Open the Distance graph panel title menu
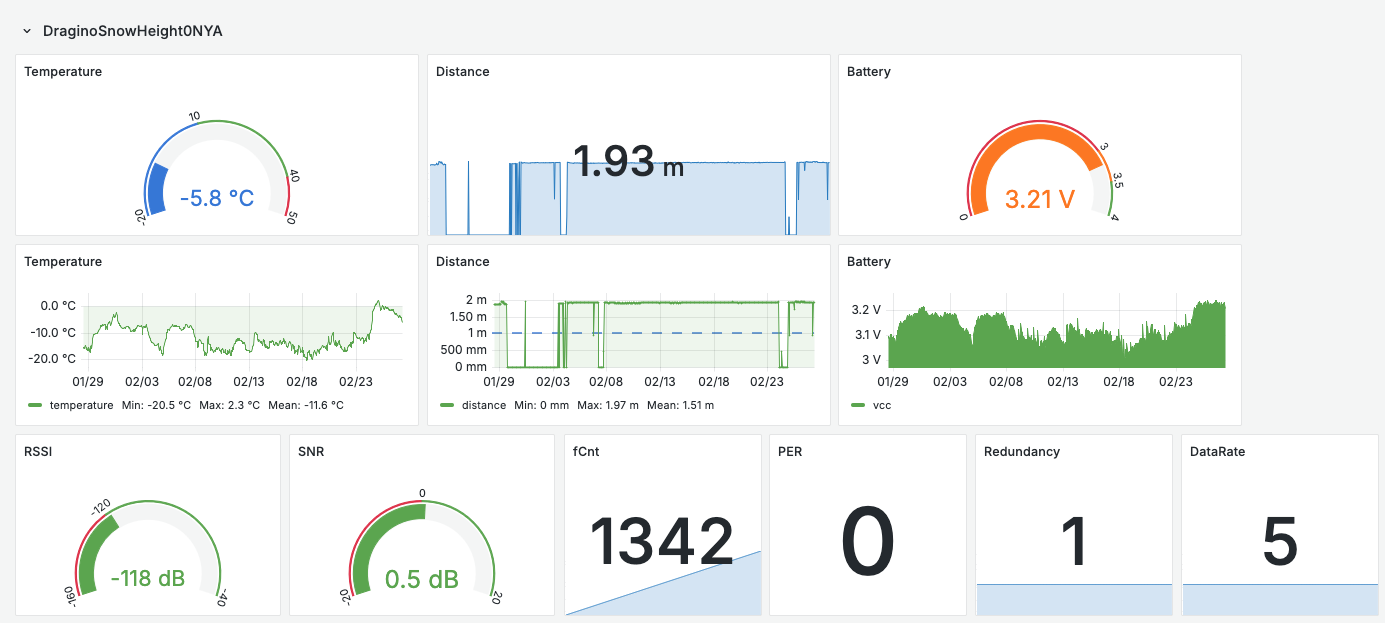This screenshot has width=1385, height=623. (463, 262)
